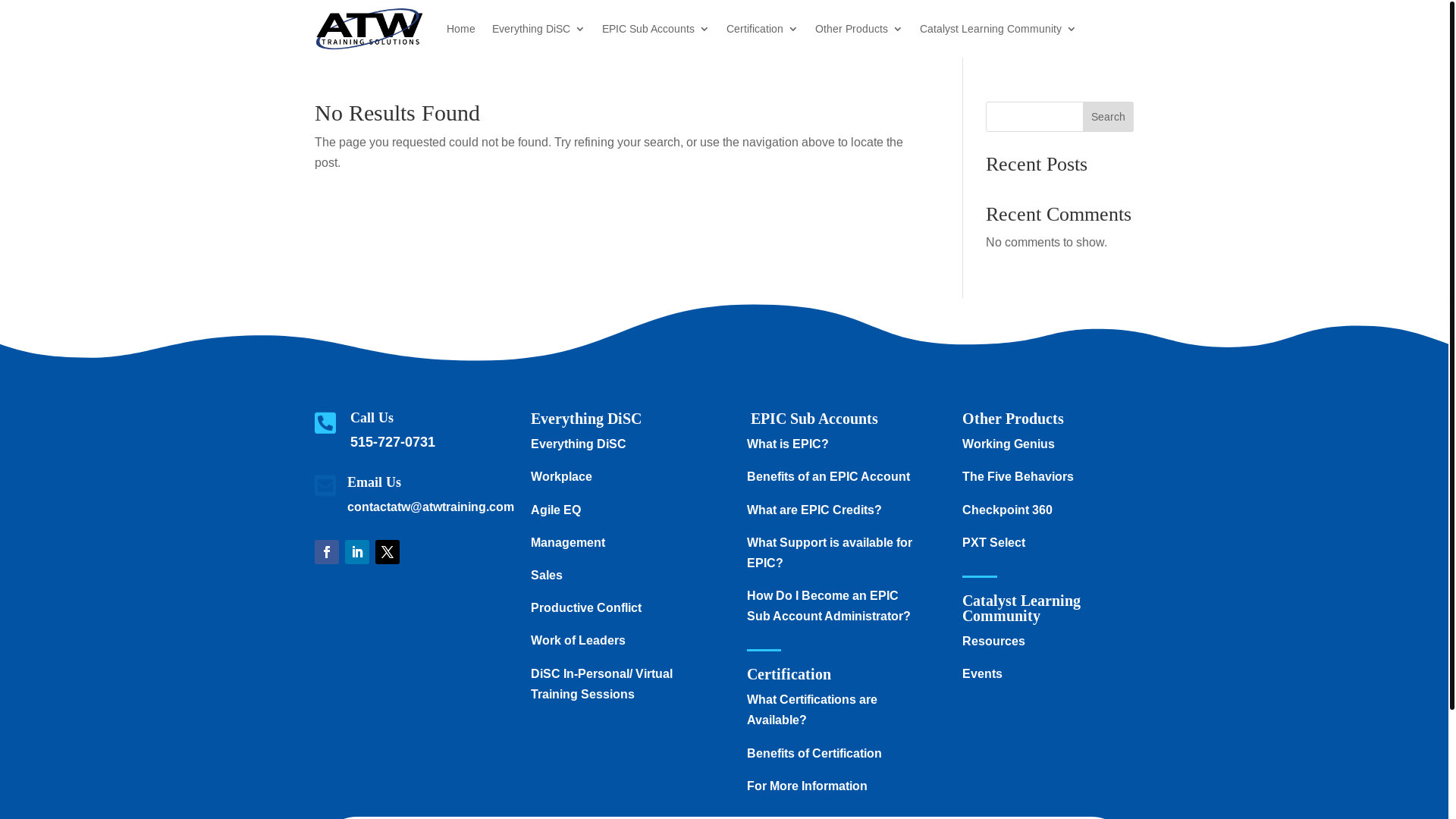Open What are EPIC Credits? link
This screenshot has height=819, width=1456.
point(814,510)
